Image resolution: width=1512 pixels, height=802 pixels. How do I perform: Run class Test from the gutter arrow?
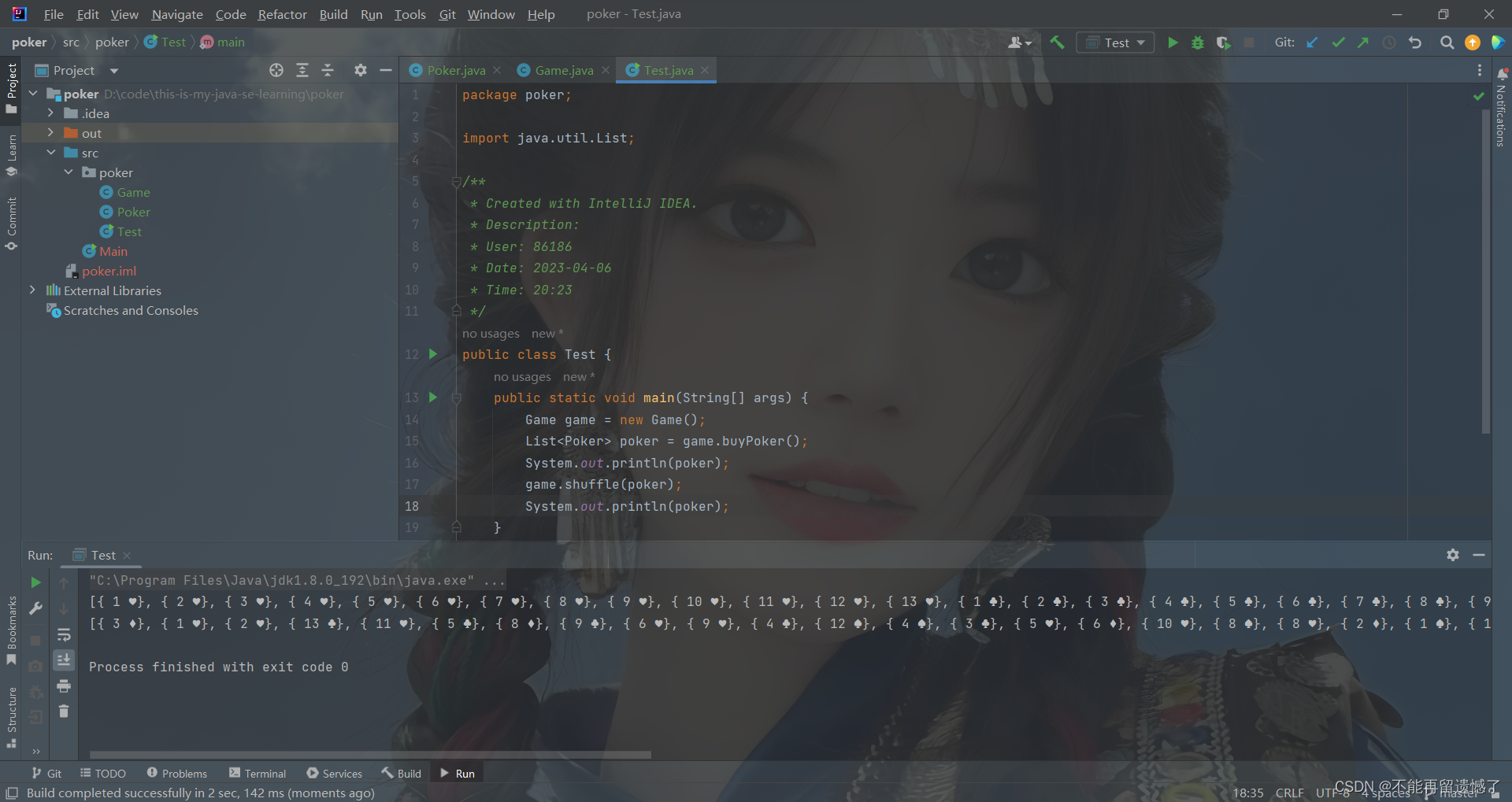(x=432, y=354)
